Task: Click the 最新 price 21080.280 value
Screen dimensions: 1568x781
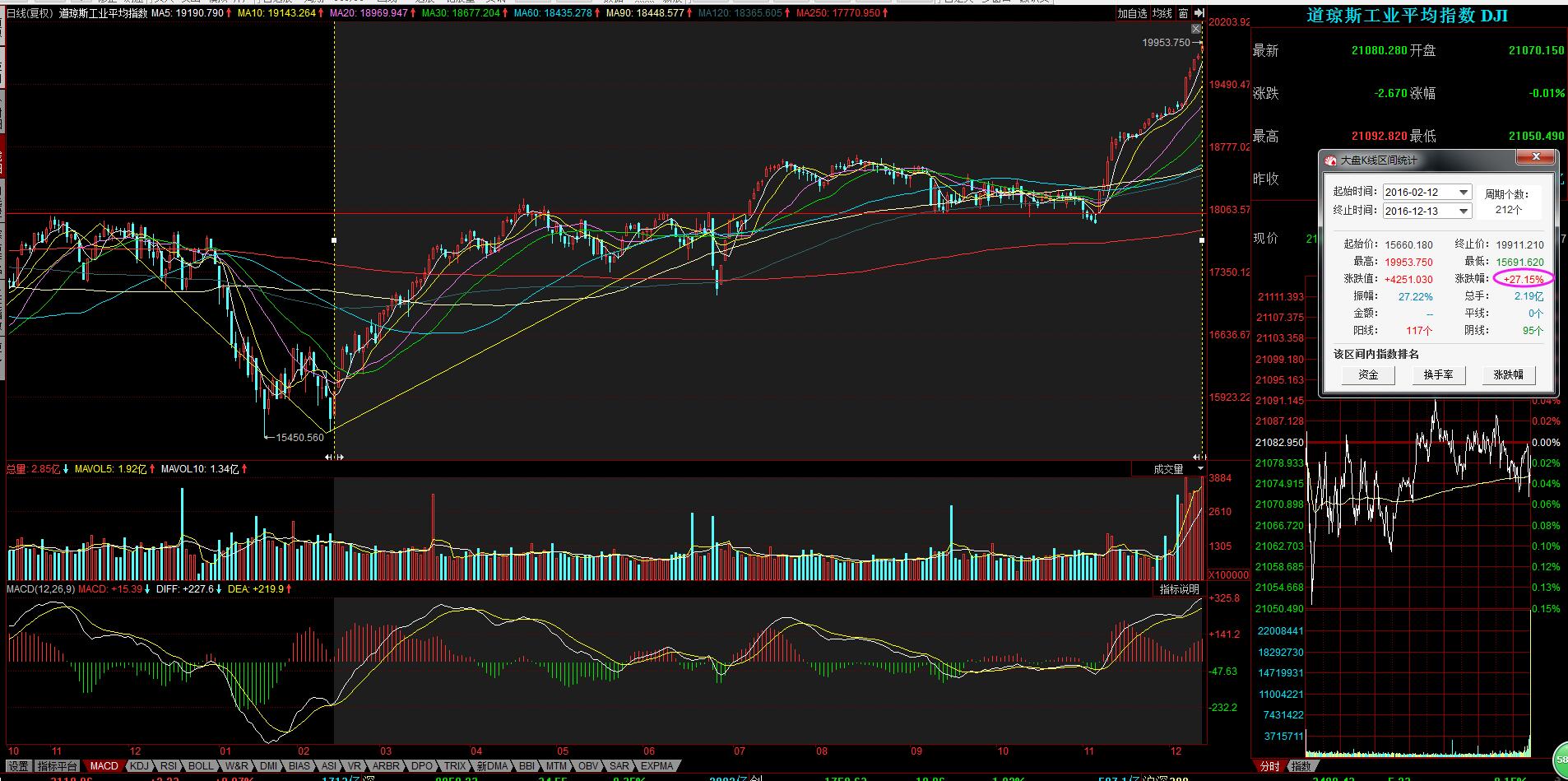Action: 1379,50
